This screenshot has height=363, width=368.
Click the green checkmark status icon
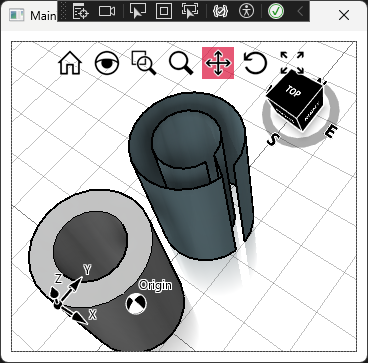point(276,11)
